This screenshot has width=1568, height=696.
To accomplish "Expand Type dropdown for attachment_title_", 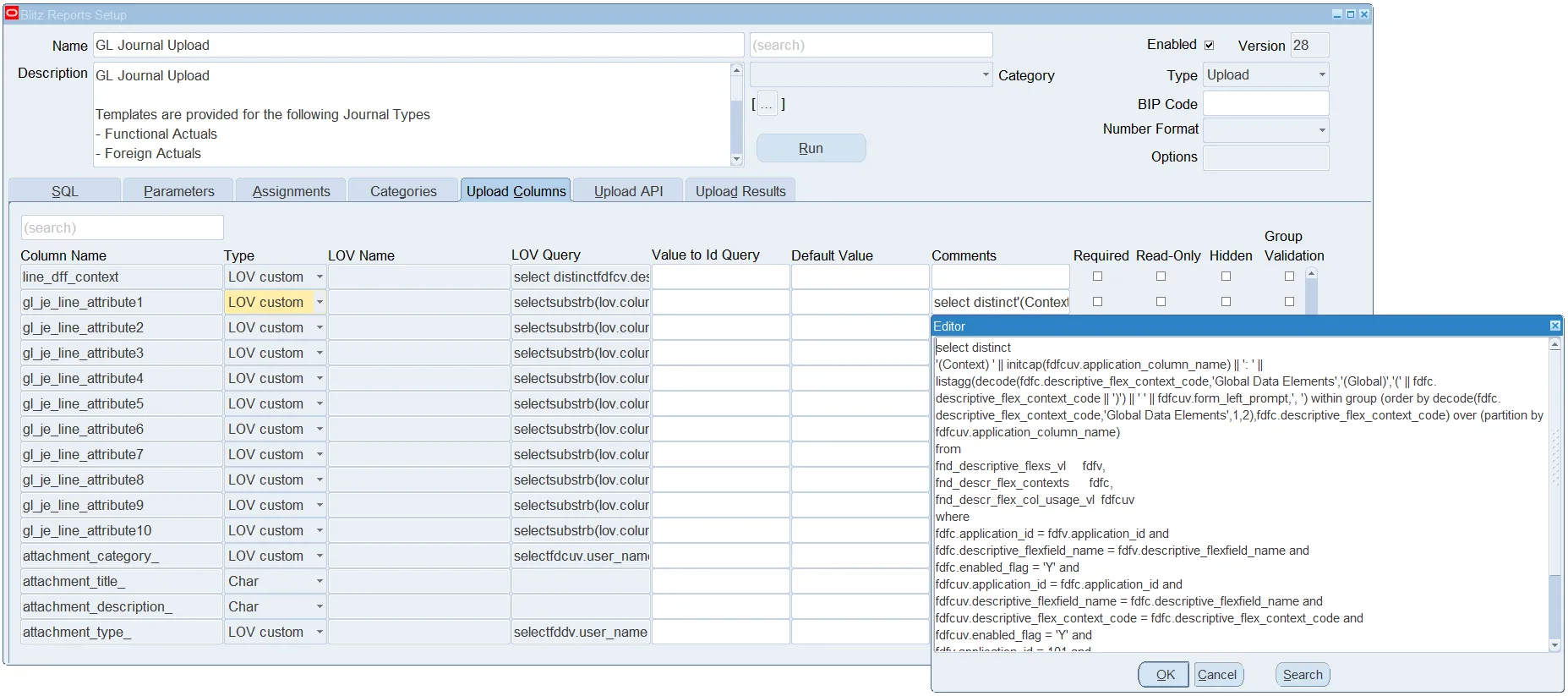I will tap(320, 581).
